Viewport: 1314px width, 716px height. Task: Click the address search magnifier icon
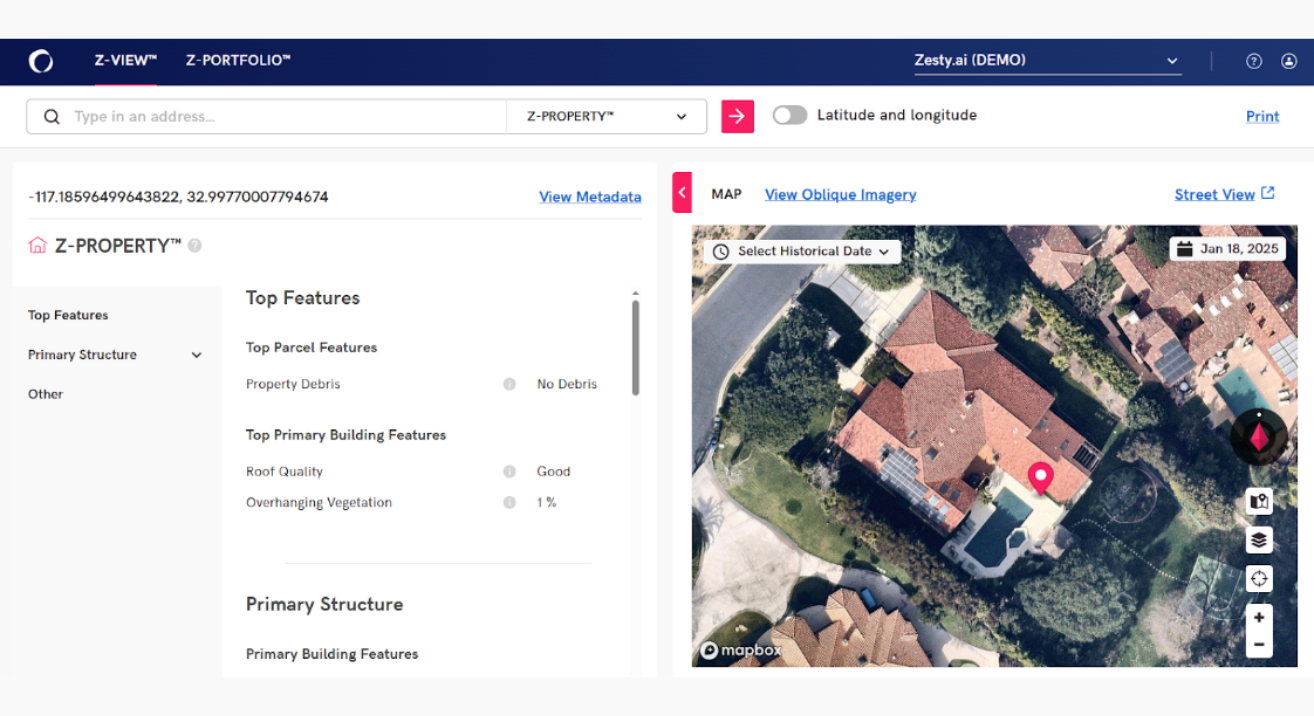[52, 117]
